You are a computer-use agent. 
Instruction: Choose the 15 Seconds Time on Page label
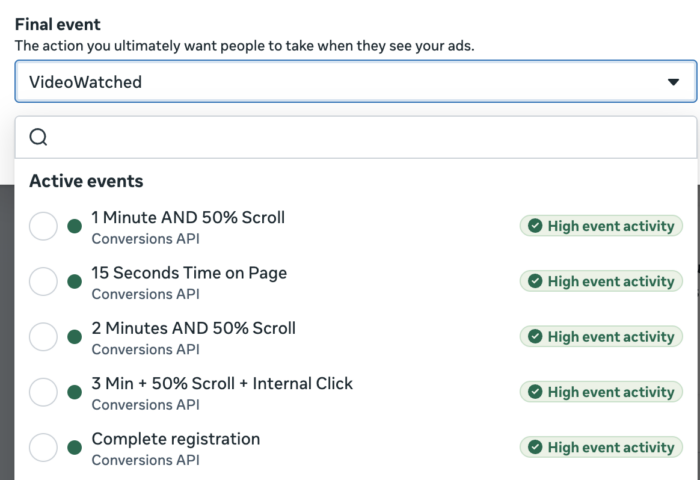(x=189, y=273)
